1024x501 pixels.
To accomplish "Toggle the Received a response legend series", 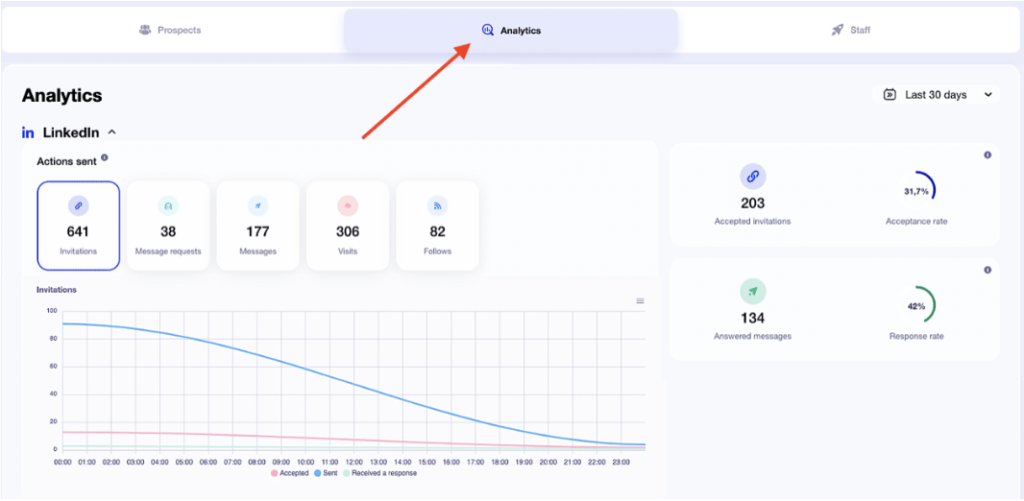I will click(x=380, y=473).
